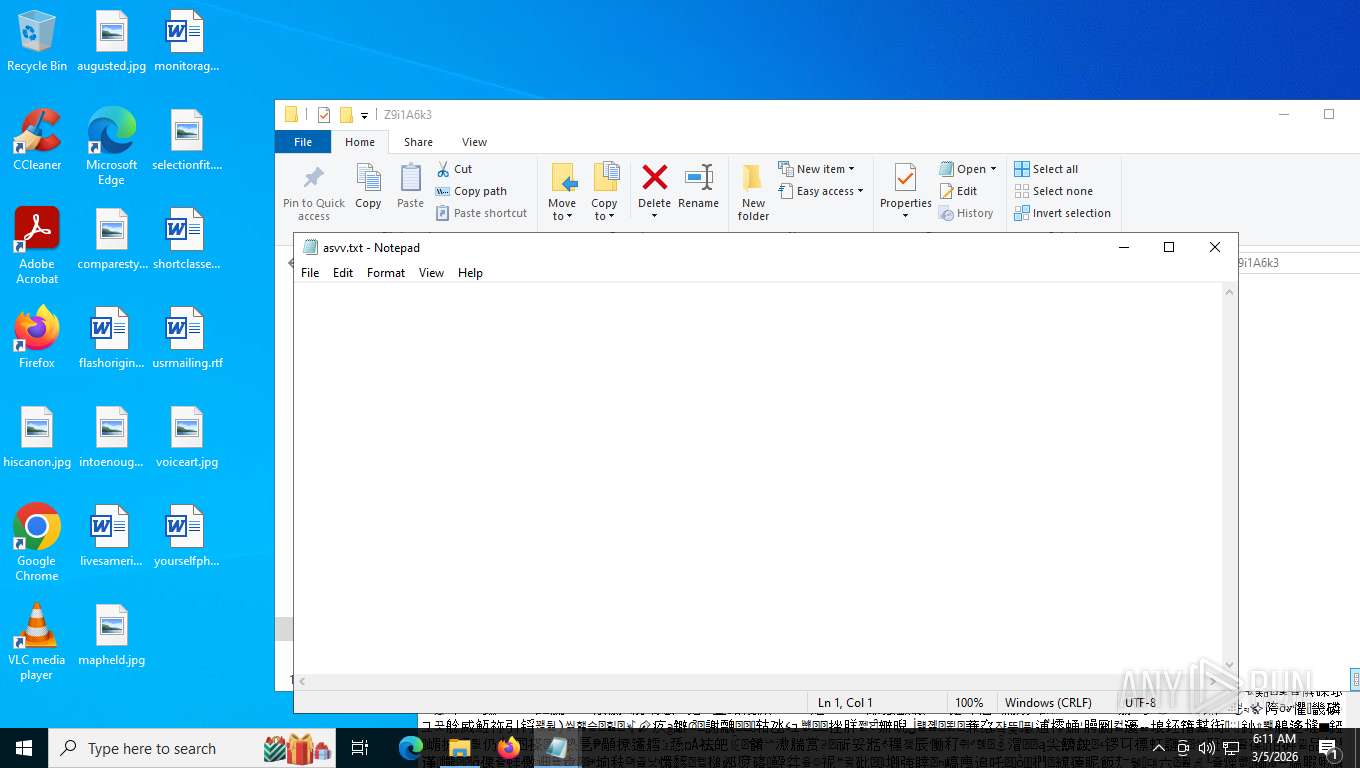The width and height of the screenshot is (1360, 768).
Task: Open CCleaner desktop shortcut
Action: coord(37,140)
